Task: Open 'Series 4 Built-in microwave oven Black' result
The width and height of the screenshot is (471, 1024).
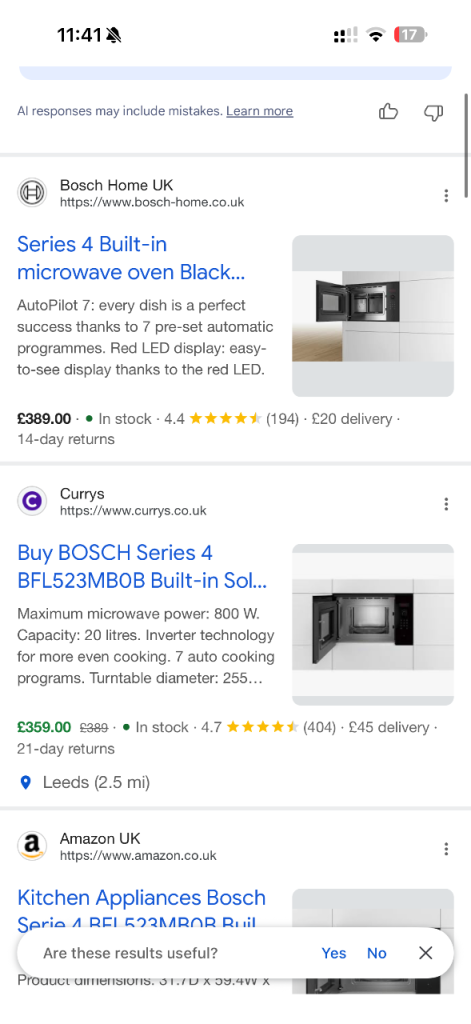Action: (x=131, y=258)
